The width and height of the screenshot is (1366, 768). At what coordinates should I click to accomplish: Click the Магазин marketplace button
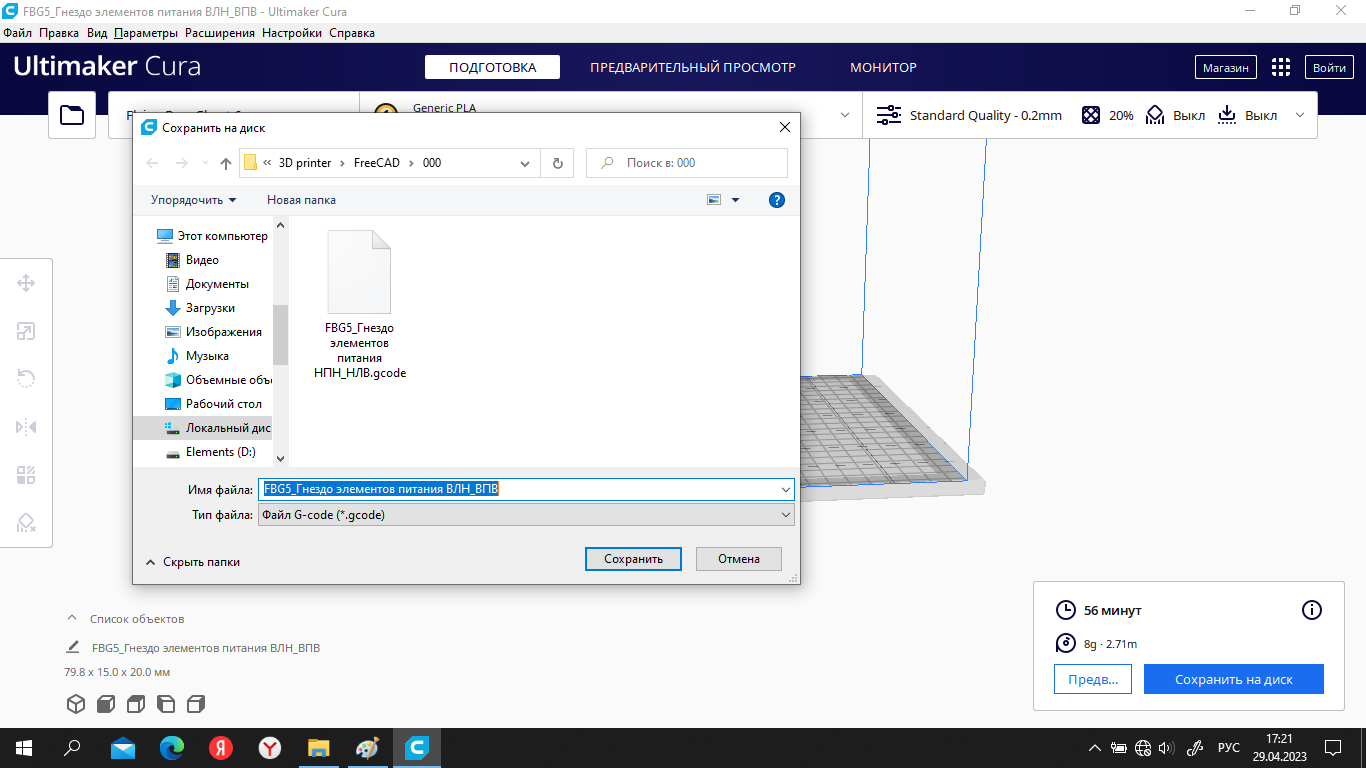tap(1225, 68)
